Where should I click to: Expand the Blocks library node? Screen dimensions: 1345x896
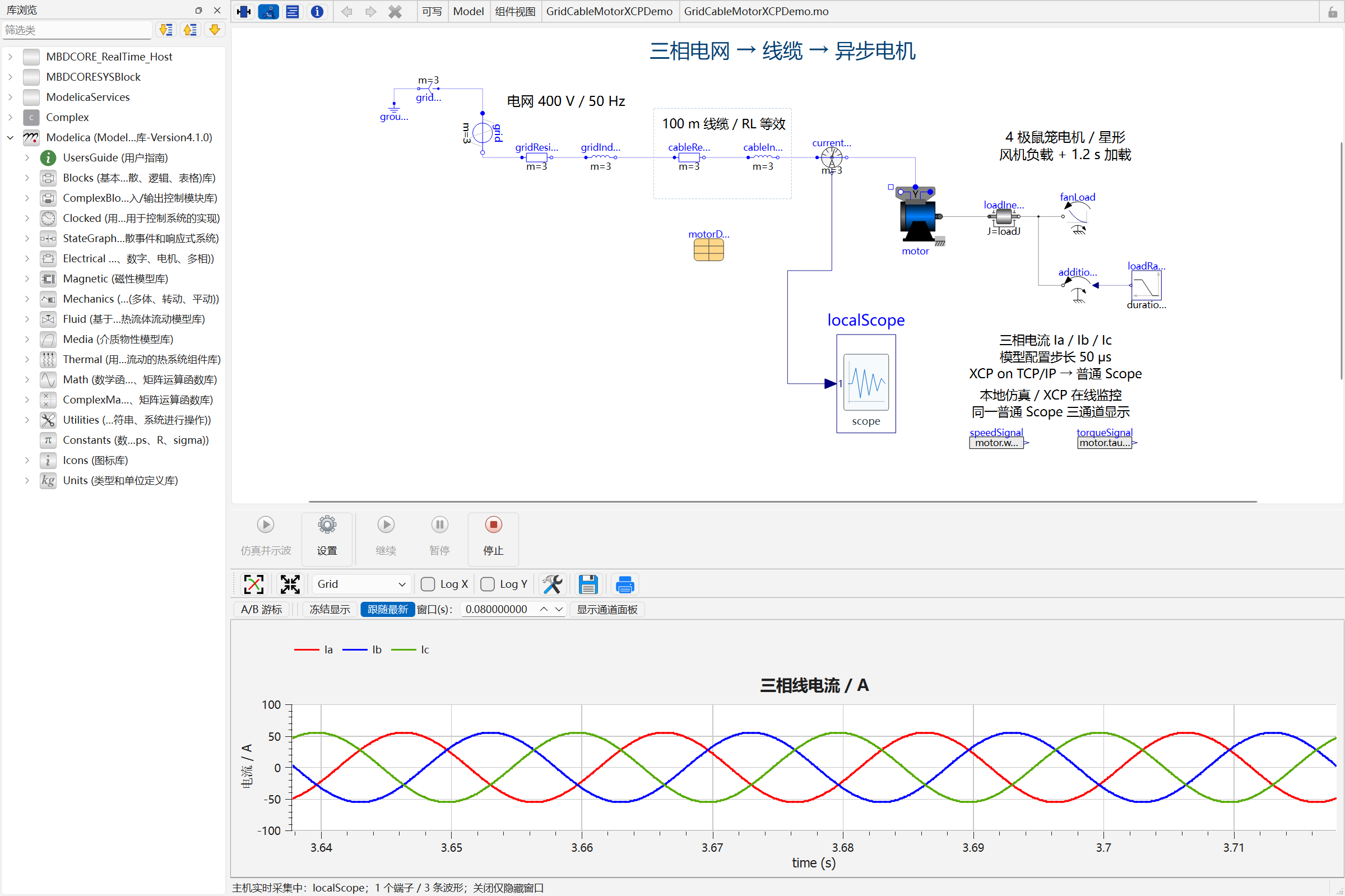click(27, 178)
